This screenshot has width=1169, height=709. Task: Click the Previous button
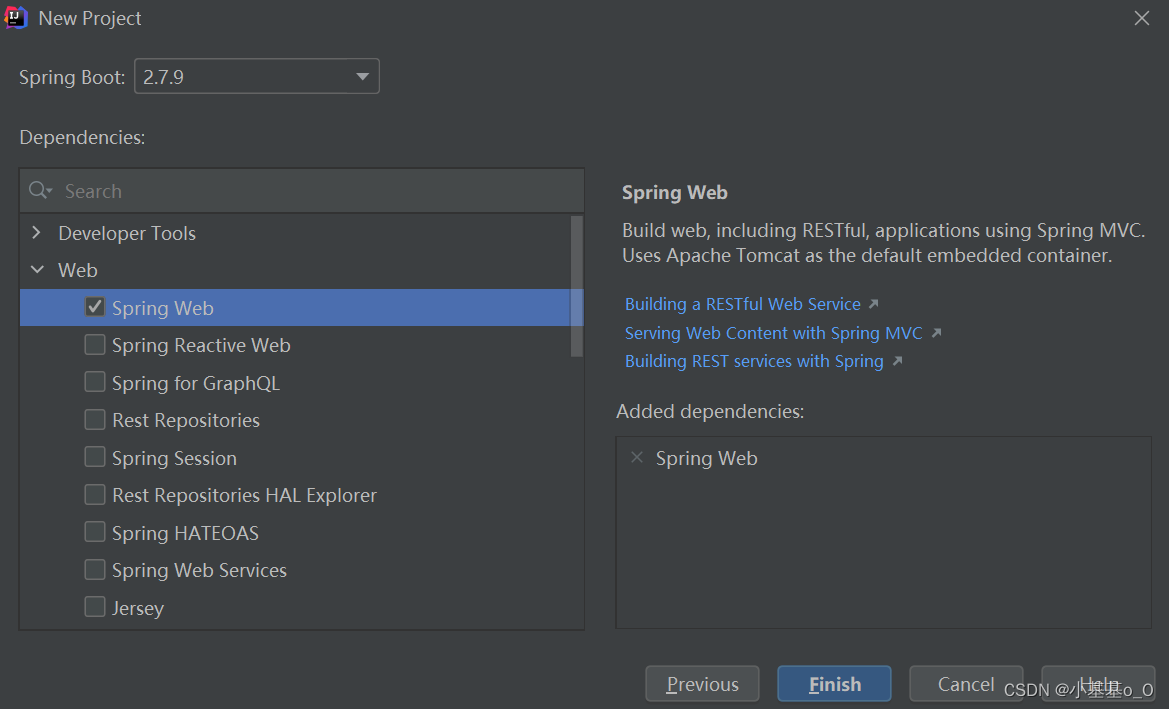[702, 684]
